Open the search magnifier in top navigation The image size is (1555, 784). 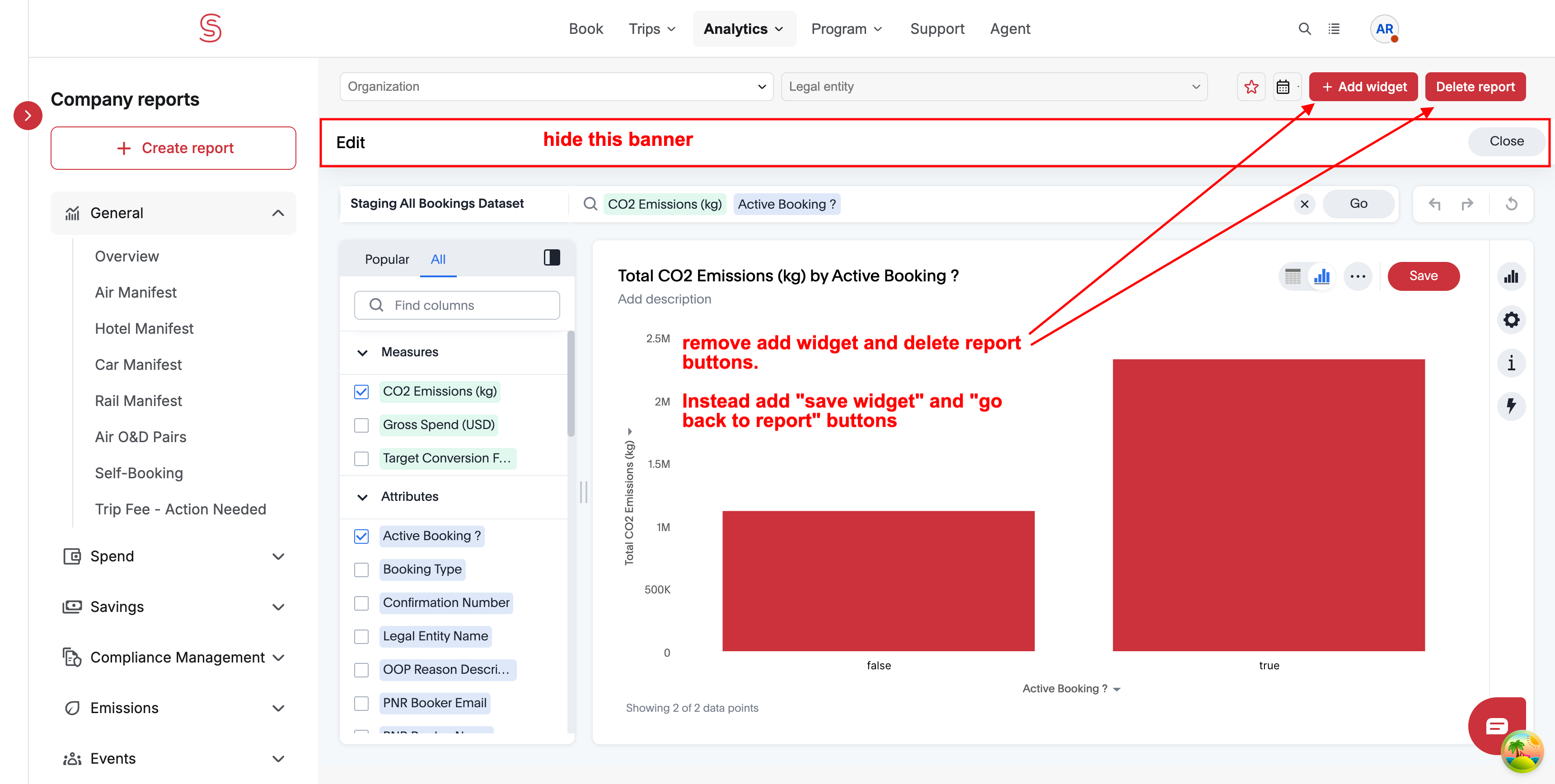click(x=1304, y=29)
